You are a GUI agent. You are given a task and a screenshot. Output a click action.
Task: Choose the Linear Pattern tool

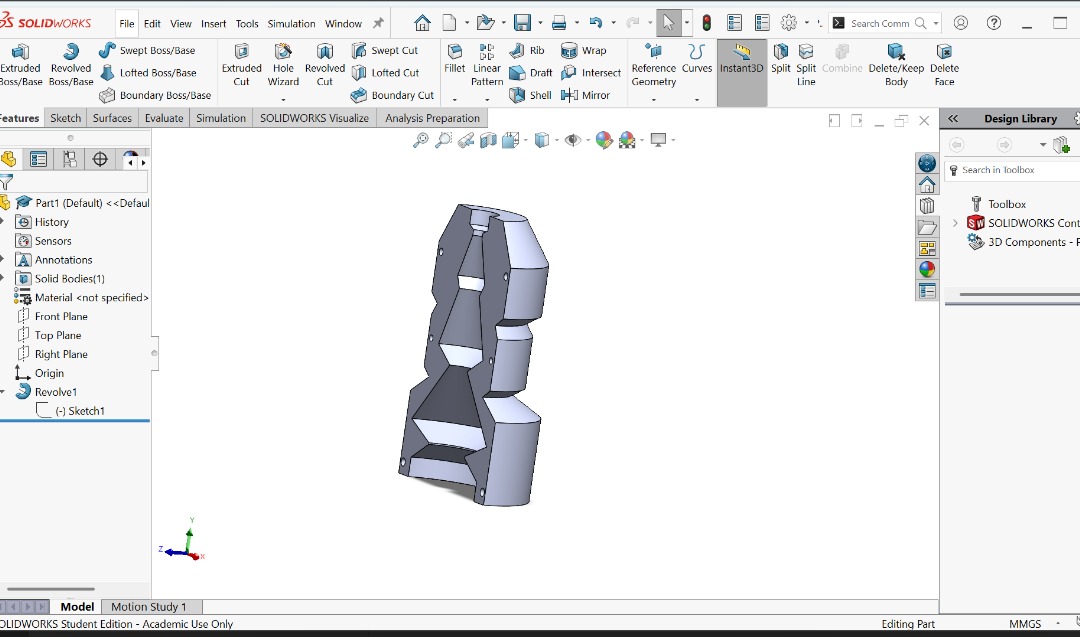[x=487, y=65]
